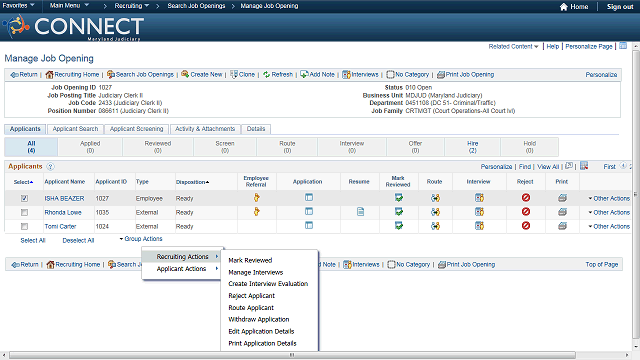Open Resume icon for Rhonda Lowe

[x=360, y=212]
